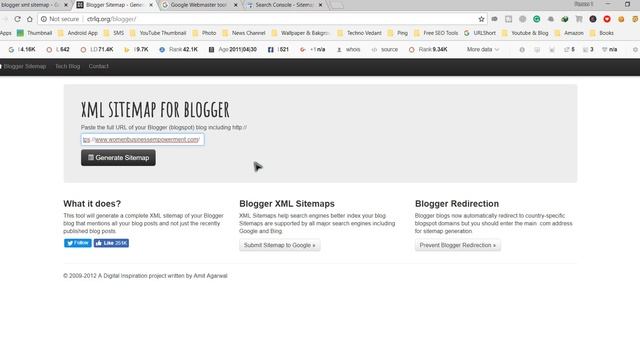Reload the current page
640x360 pixels.
[17, 19]
